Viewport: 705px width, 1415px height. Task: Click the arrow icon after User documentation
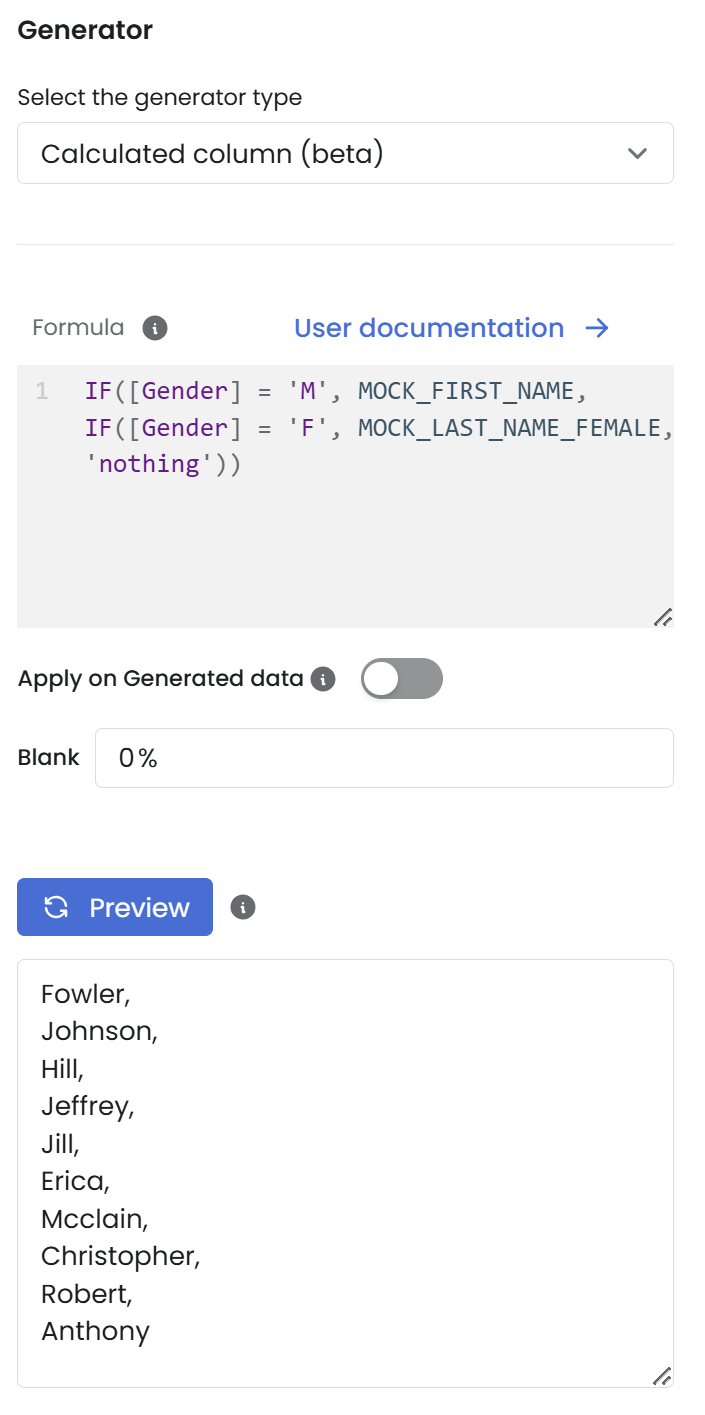pyautogui.click(x=597, y=328)
